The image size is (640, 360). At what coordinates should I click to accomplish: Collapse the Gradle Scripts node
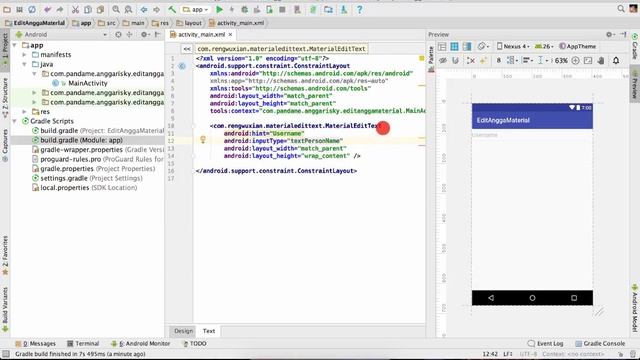tap(15, 121)
